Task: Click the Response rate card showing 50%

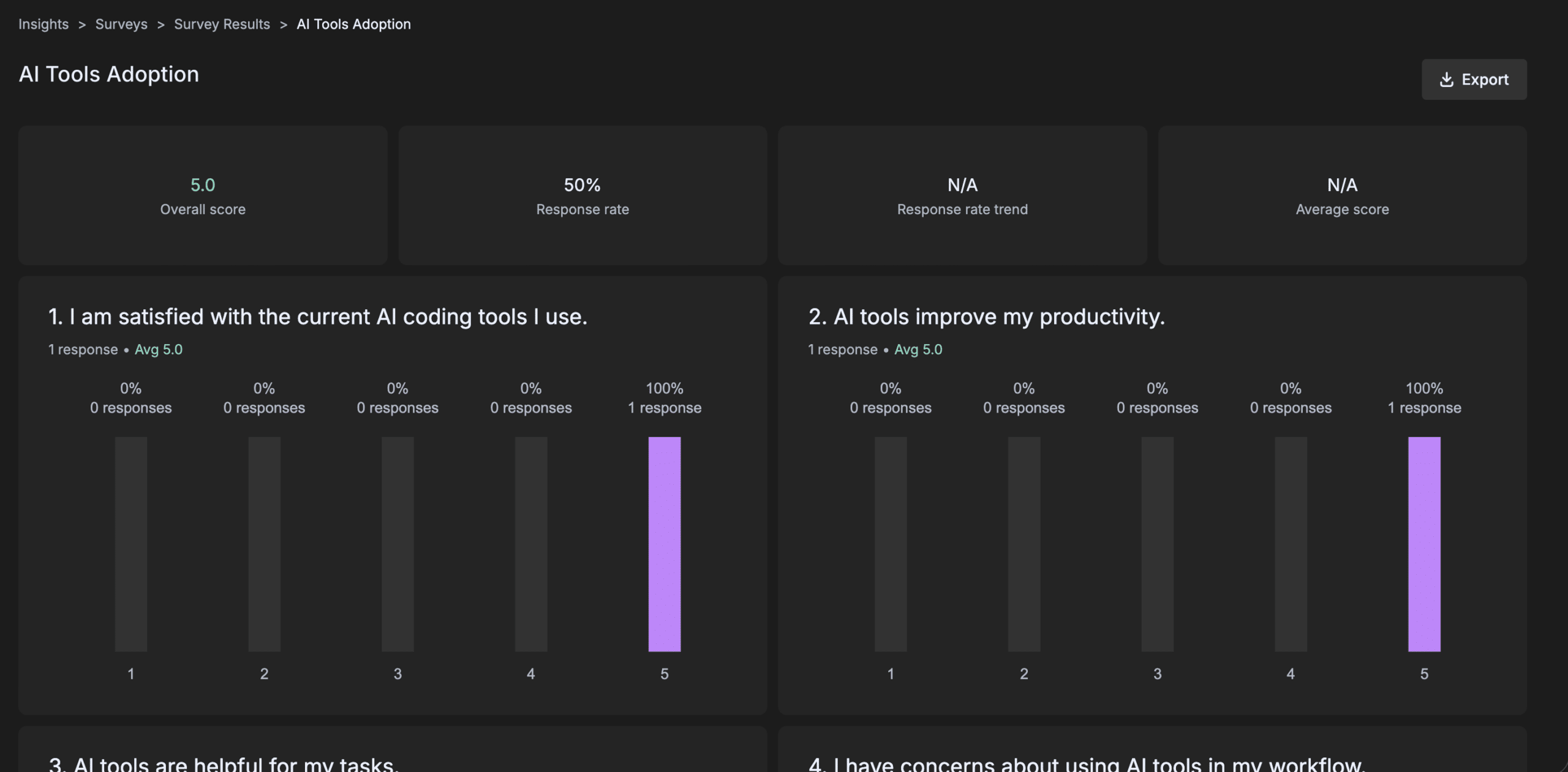Action: pyautogui.click(x=582, y=196)
